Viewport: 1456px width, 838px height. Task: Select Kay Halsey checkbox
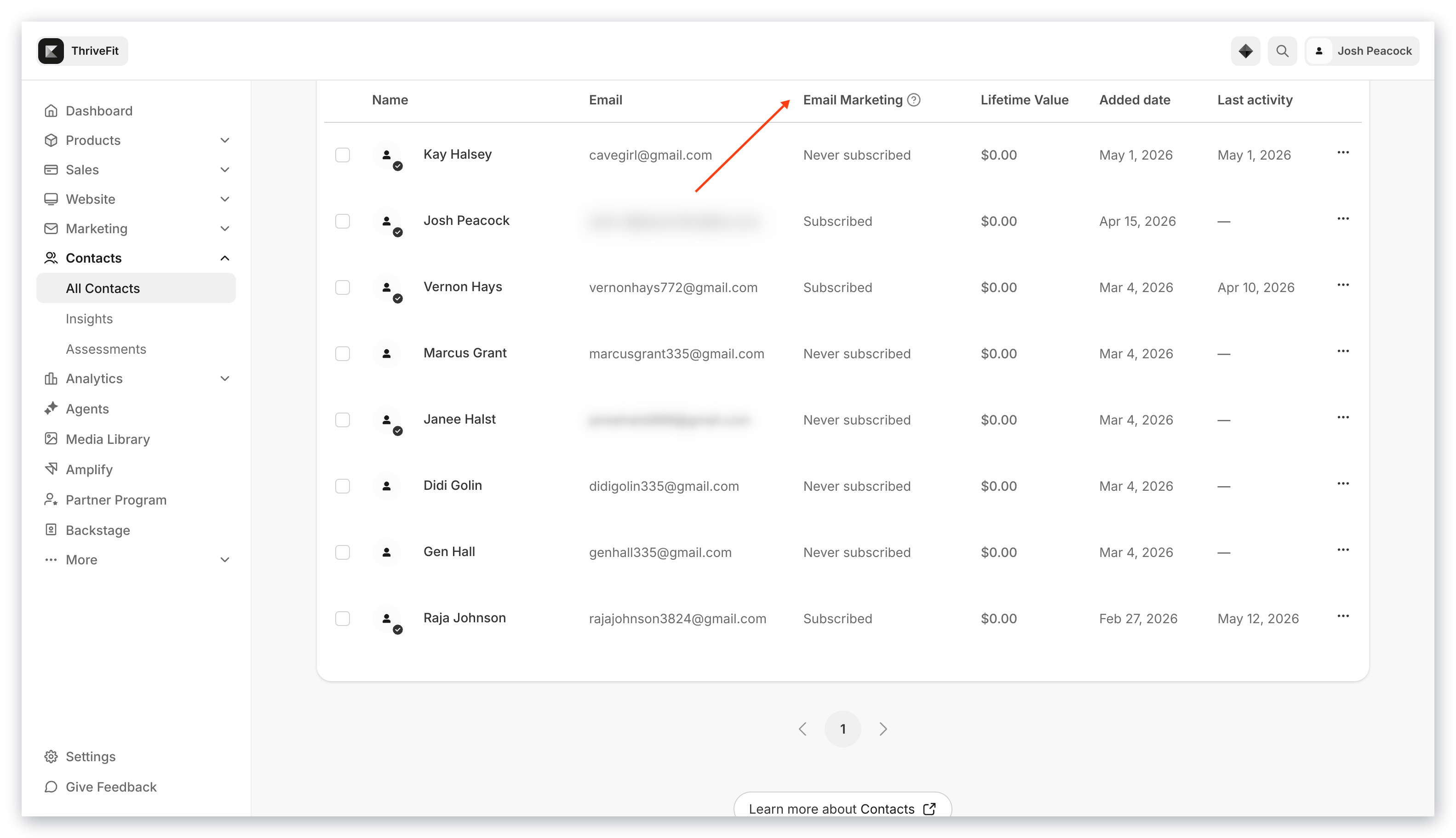(343, 155)
